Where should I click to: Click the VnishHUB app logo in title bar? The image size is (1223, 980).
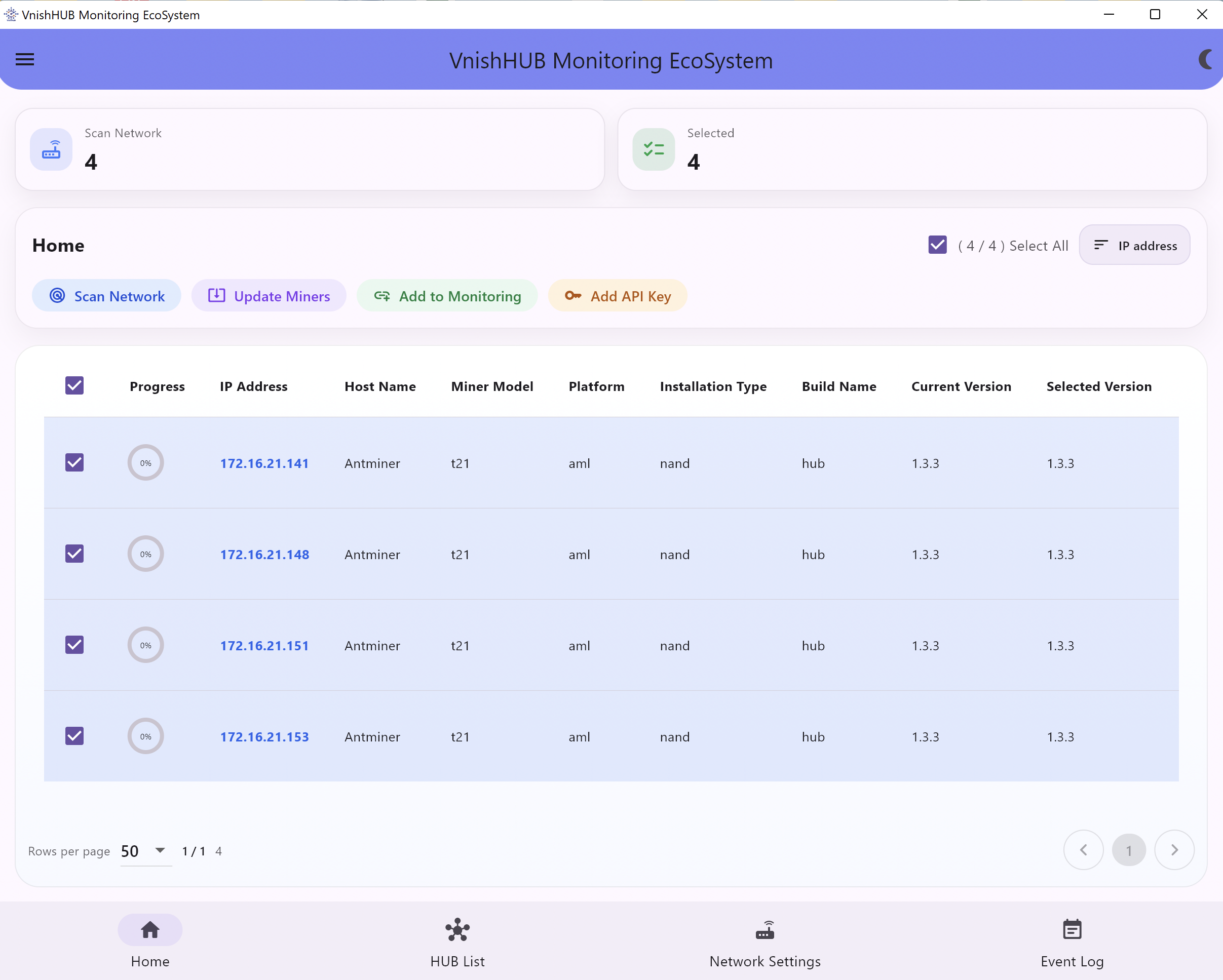point(11,14)
